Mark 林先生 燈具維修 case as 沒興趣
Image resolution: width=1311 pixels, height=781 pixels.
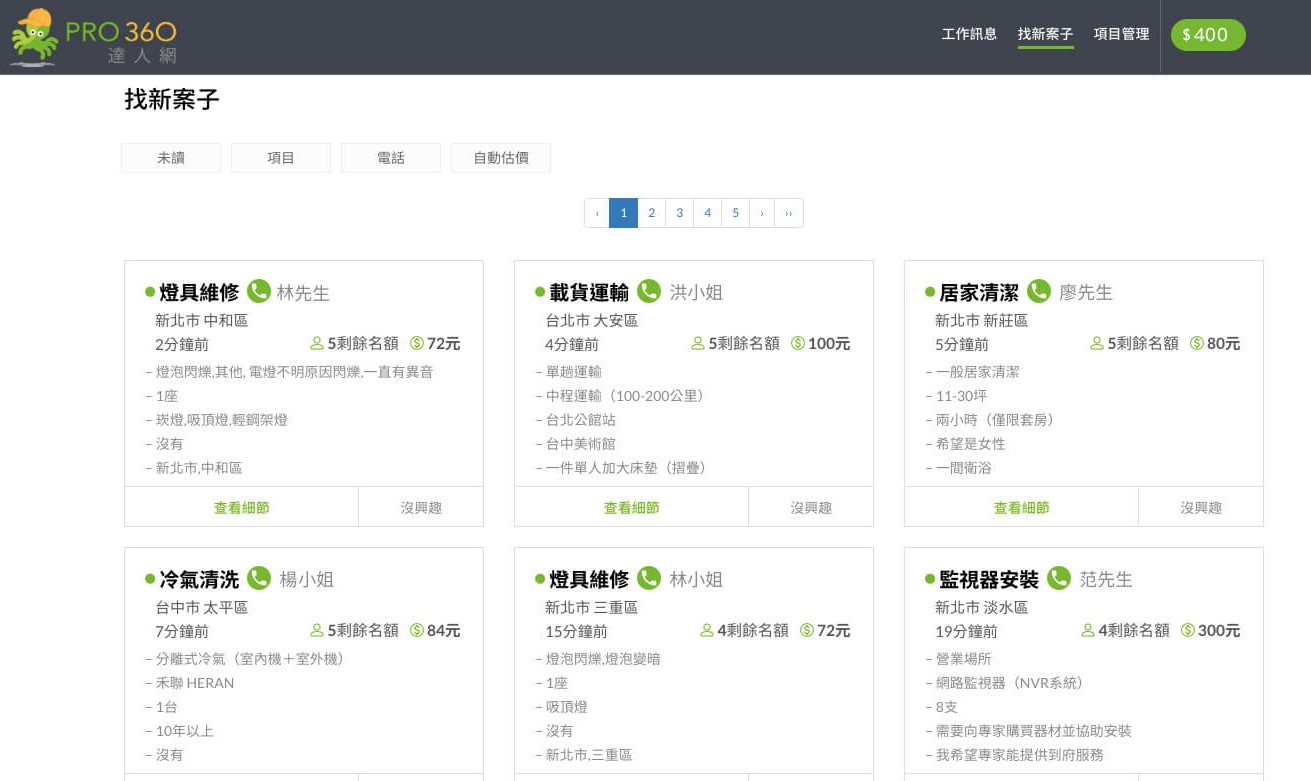(x=421, y=507)
